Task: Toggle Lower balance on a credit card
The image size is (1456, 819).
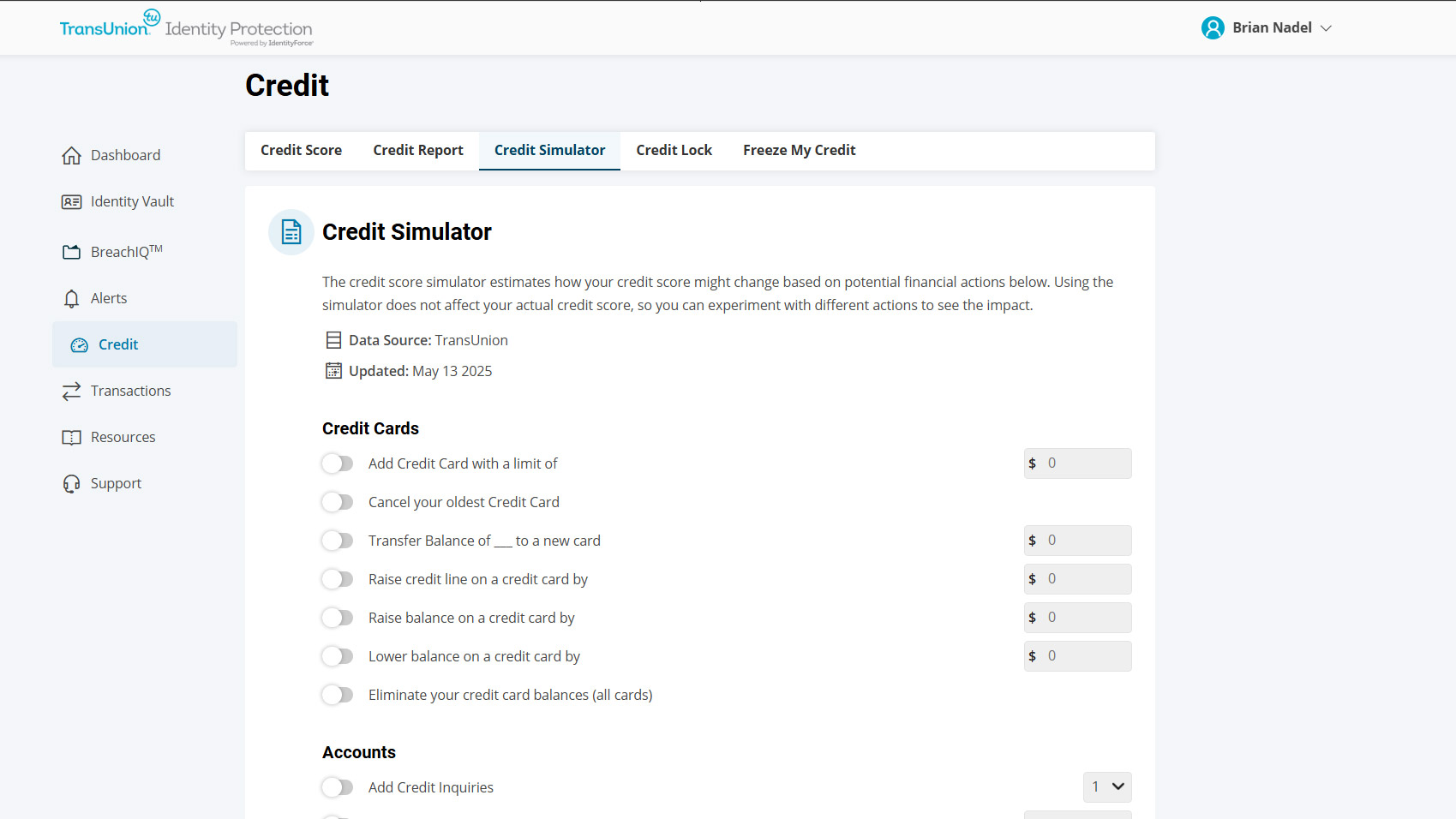Action: pyautogui.click(x=338, y=656)
